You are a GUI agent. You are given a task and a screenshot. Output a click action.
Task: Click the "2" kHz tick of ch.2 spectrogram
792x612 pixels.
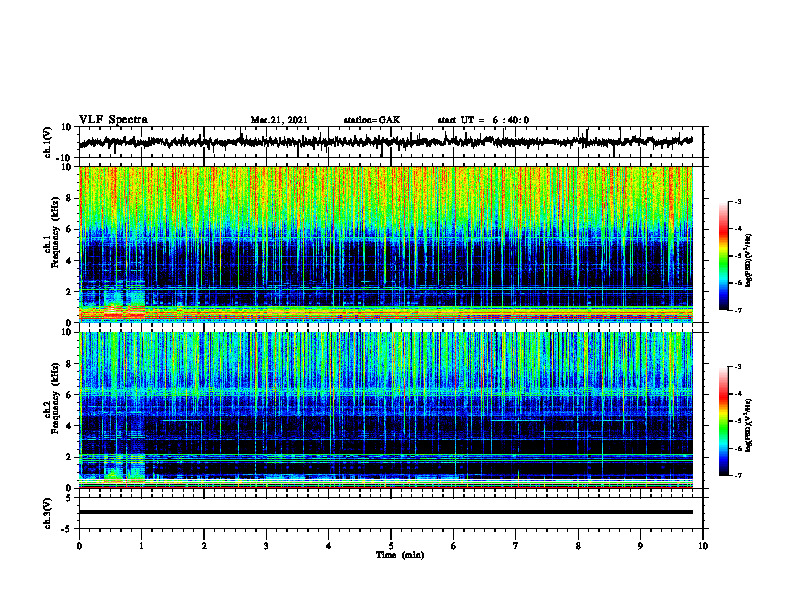coord(70,457)
